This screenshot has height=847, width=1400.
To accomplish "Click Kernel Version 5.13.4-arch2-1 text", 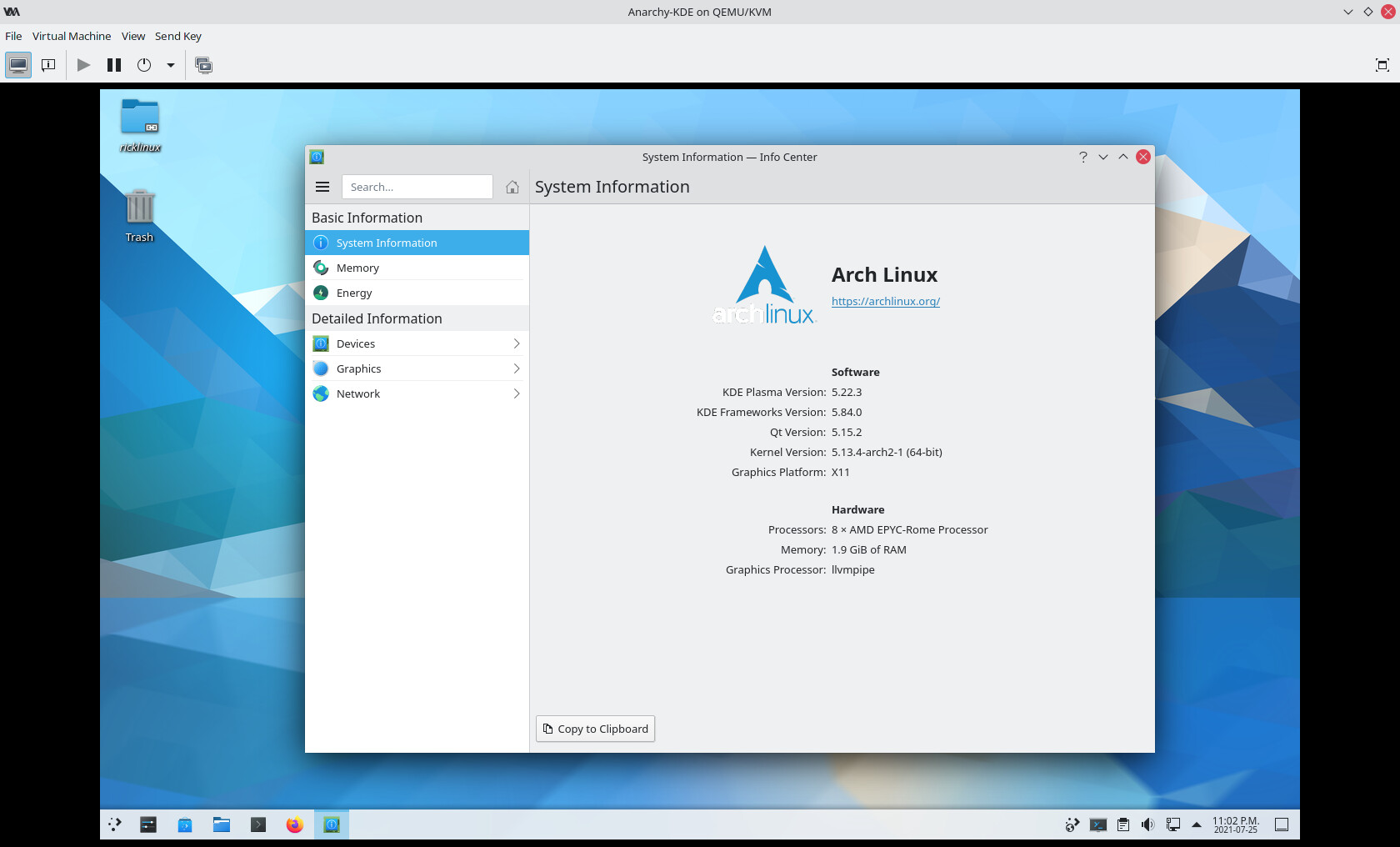I will click(x=887, y=452).
